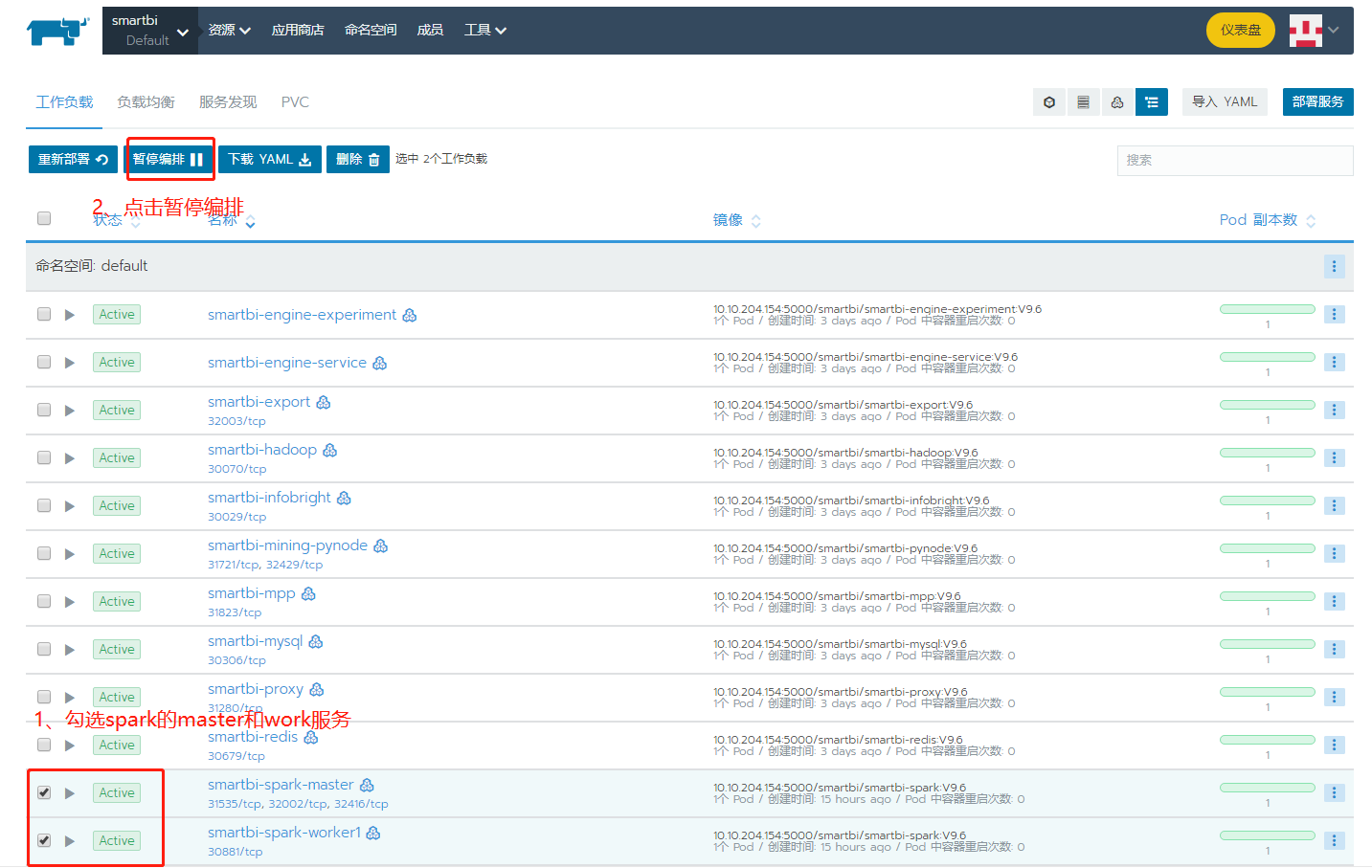Image resolution: width=1372 pixels, height=868 pixels.
Task: Uncheck the smartbi-spark-master row checkbox
Action: pyautogui.click(x=44, y=792)
